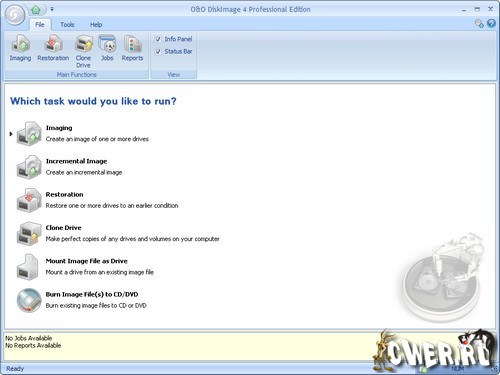Click the yellow info panel jobs area
This screenshot has width=500, height=375.
pyautogui.click(x=187, y=346)
